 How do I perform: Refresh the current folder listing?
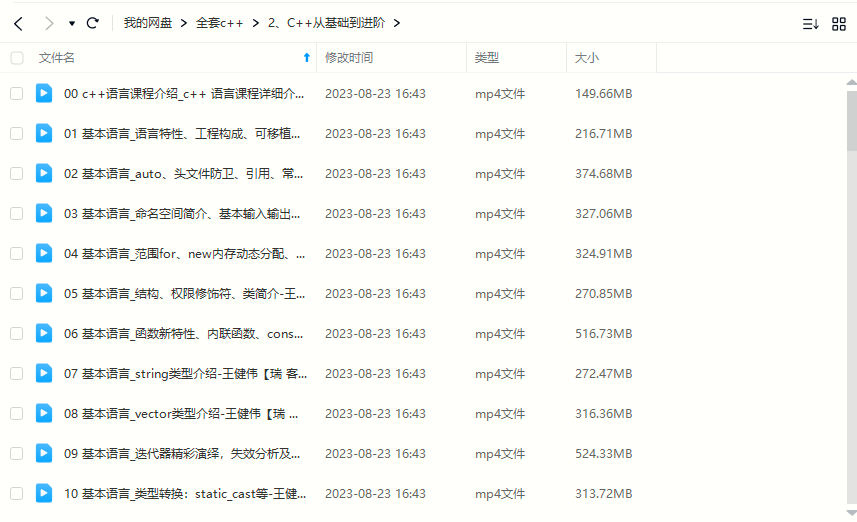(93, 23)
